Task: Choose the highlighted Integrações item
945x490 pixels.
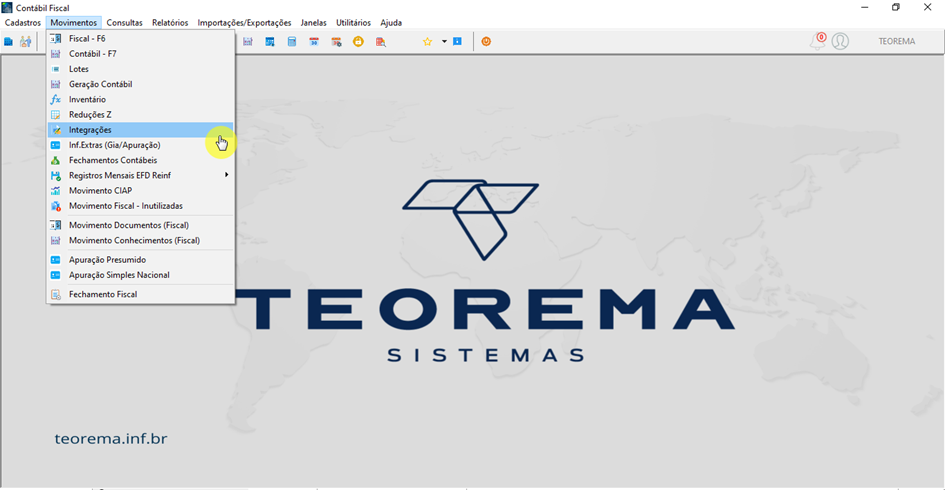Action: [140, 130]
